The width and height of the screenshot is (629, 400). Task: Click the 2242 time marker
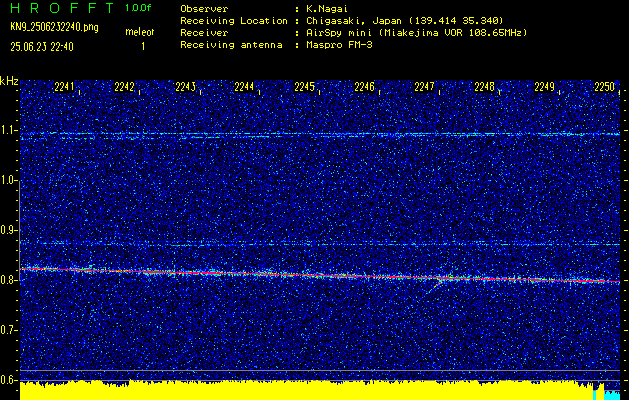click(x=124, y=87)
